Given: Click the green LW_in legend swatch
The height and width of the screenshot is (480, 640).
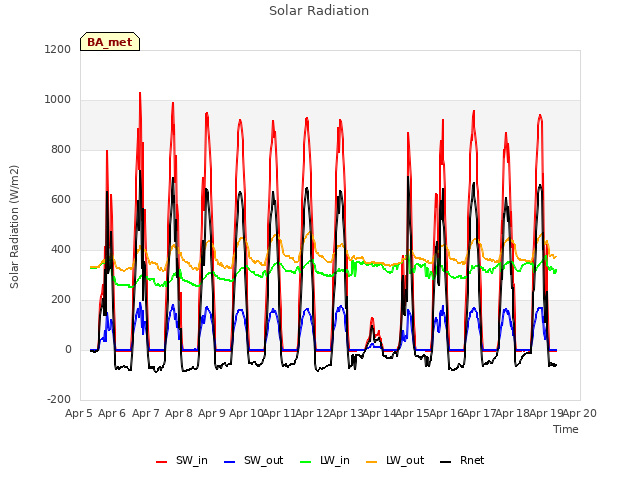Looking at the screenshot, I should tap(306, 462).
